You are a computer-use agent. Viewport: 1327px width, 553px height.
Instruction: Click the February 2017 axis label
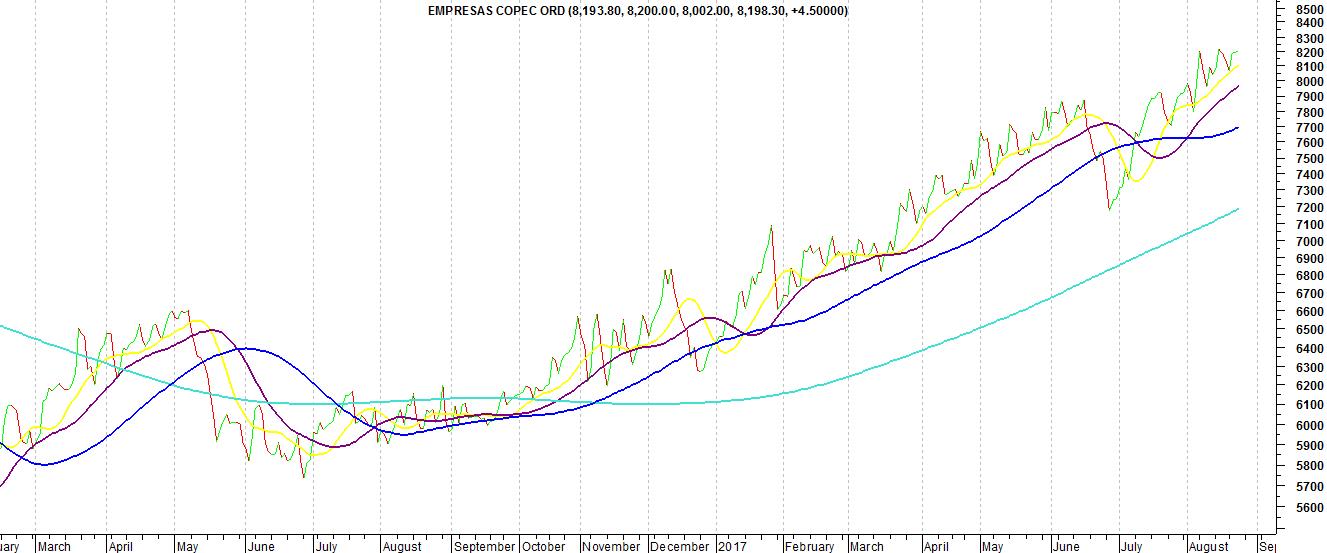click(x=809, y=547)
